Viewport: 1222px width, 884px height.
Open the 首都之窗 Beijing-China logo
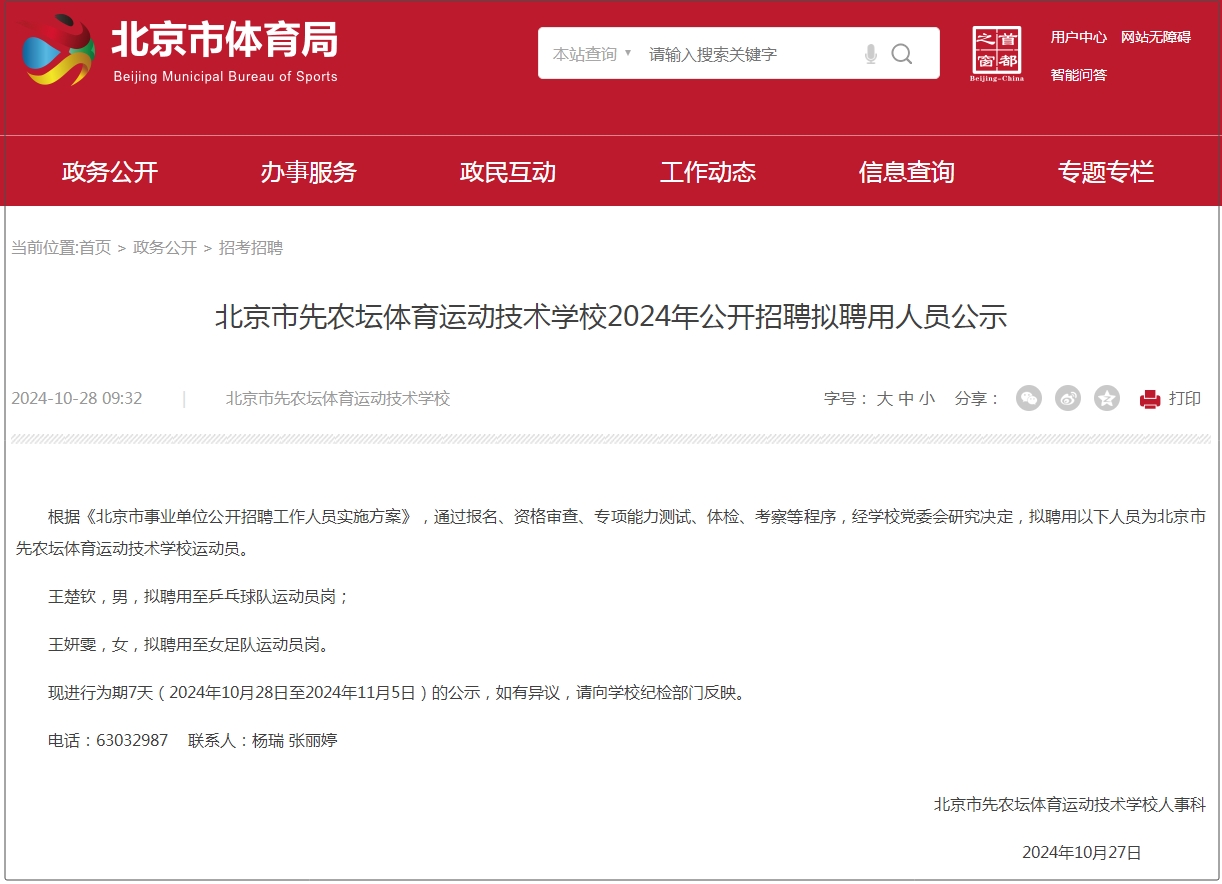pos(997,54)
